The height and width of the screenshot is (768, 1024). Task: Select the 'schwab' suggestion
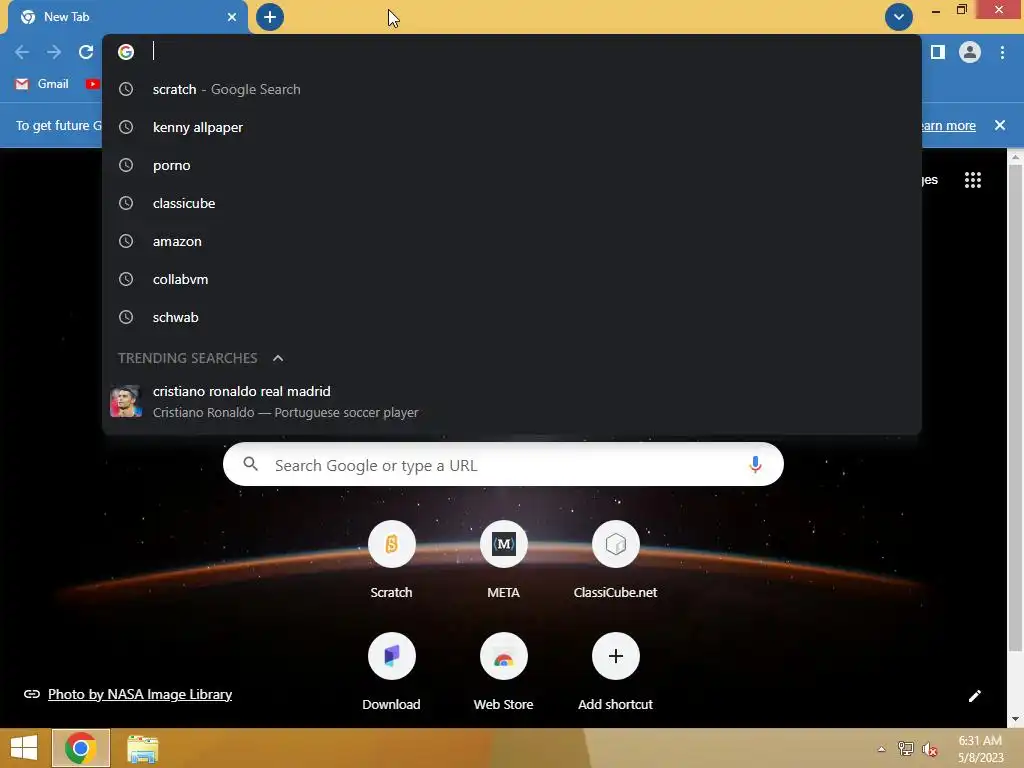pyautogui.click(x=512, y=317)
